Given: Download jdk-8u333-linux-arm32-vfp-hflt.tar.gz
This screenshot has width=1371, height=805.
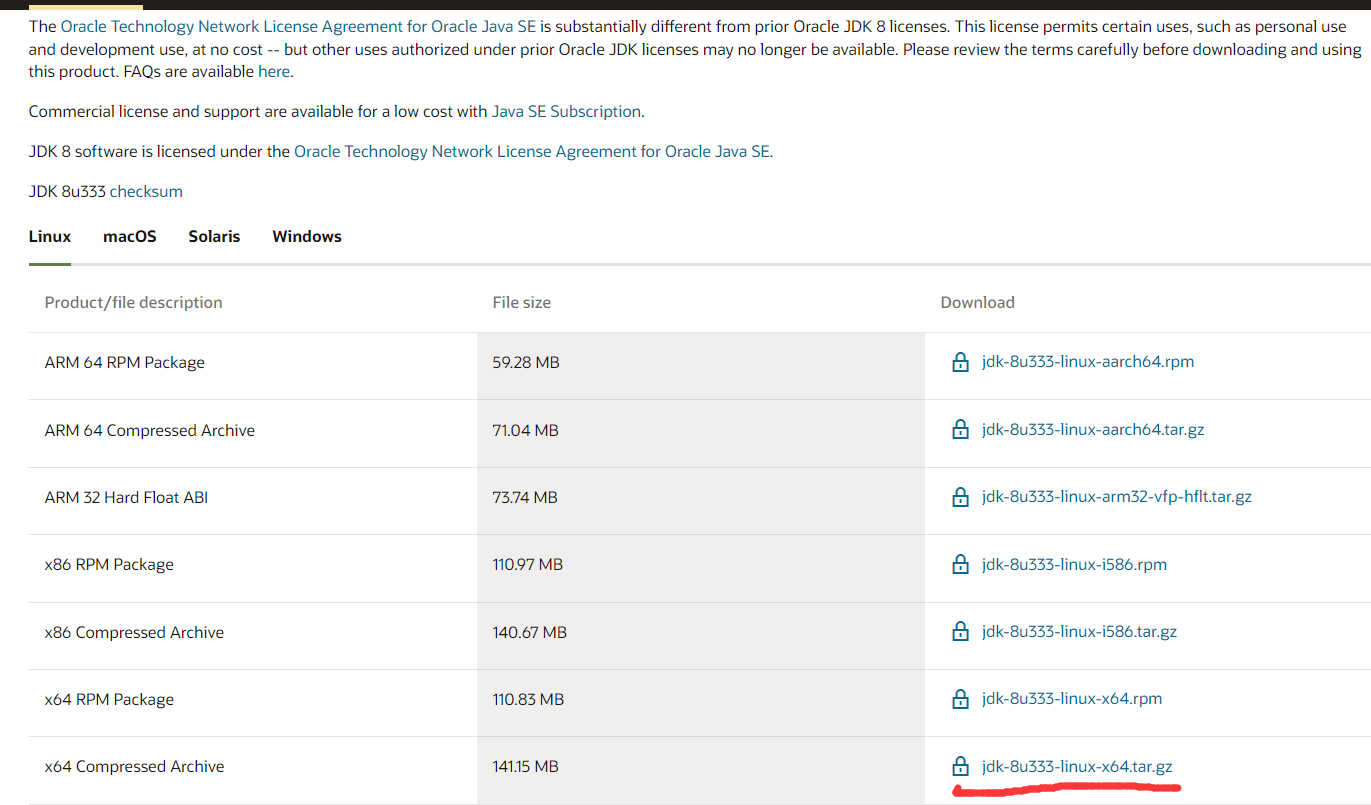Looking at the screenshot, I should pyautogui.click(x=1117, y=497).
